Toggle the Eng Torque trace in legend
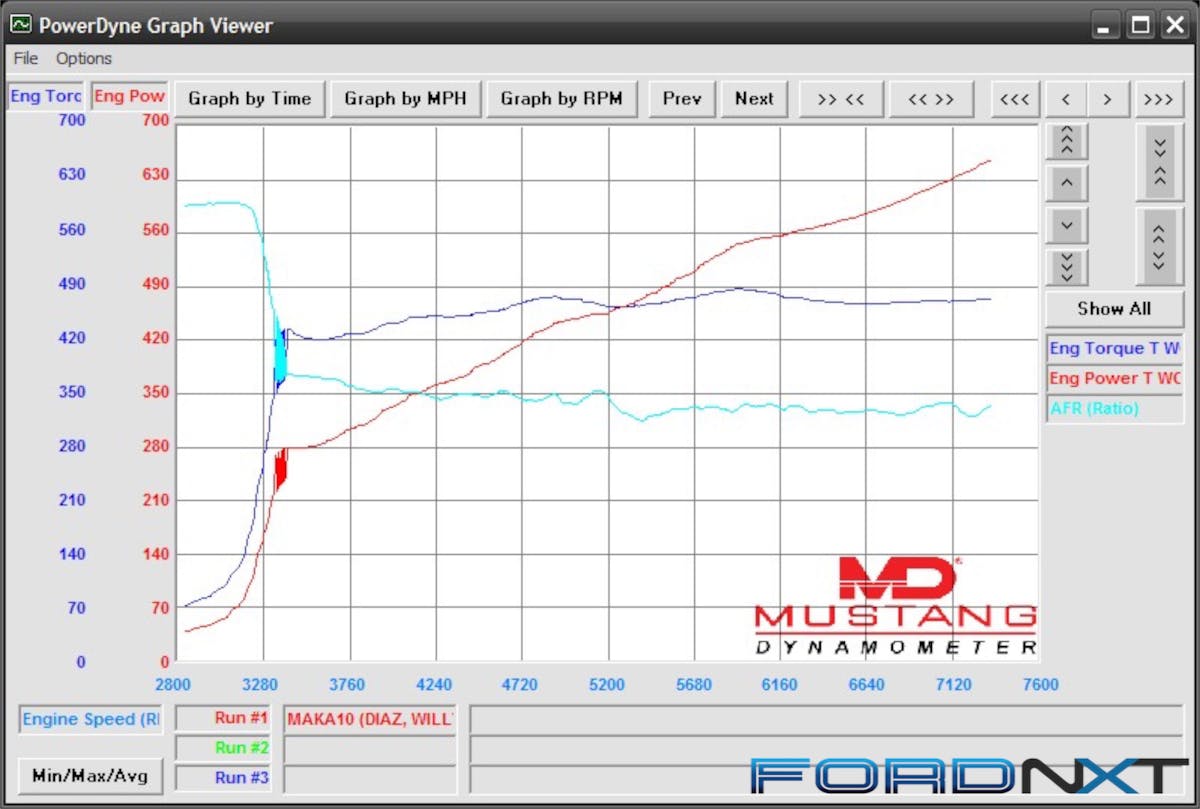The height and width of the screenshot is (809, 1200). point(1114,348)
